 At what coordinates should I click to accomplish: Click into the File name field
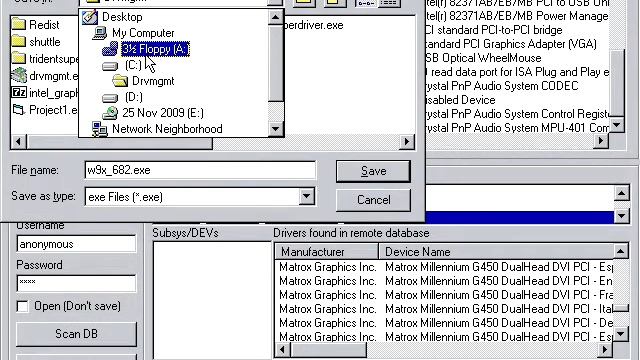[200, 170]
